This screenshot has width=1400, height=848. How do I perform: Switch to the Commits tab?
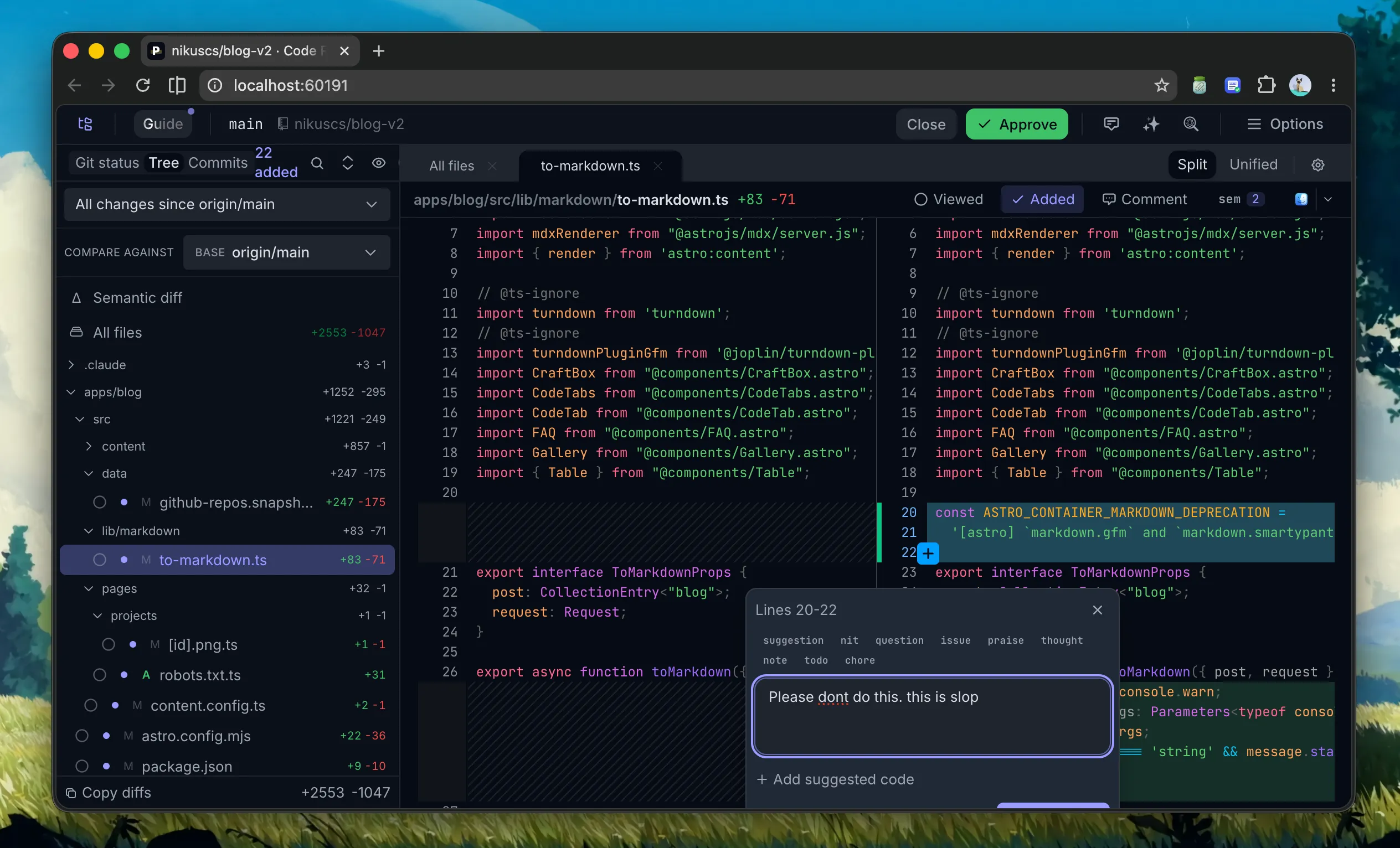(218, 163)
